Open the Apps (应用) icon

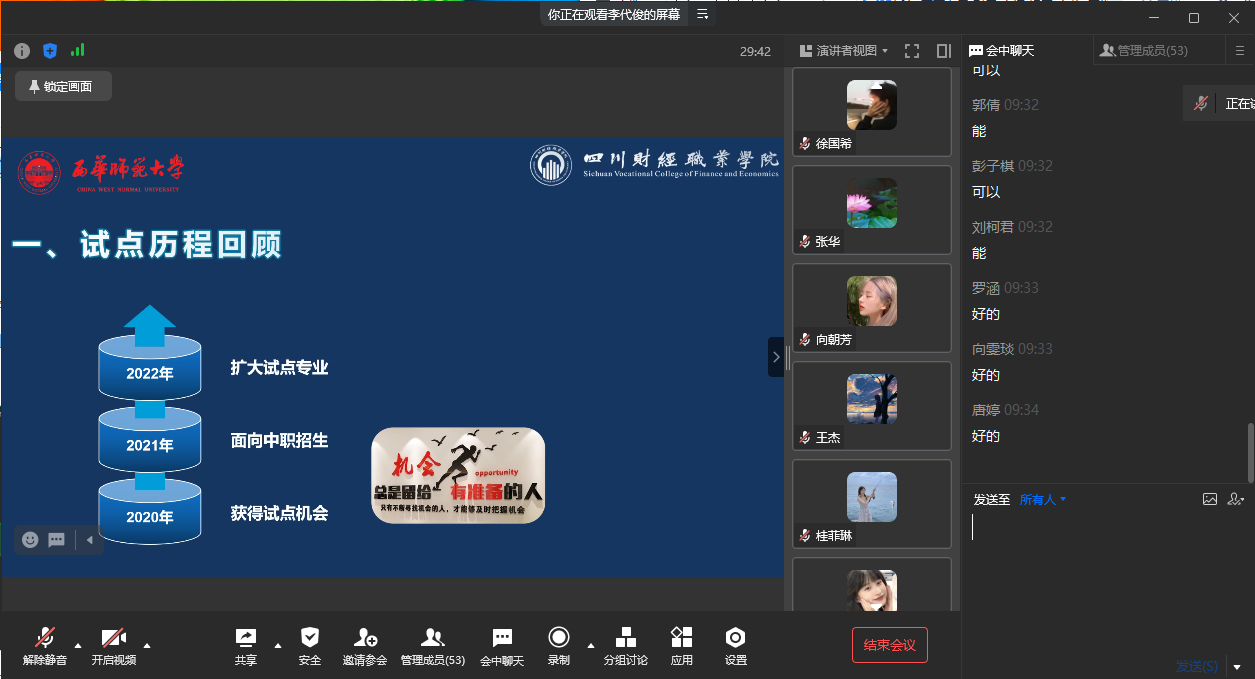tap(681, 638)
